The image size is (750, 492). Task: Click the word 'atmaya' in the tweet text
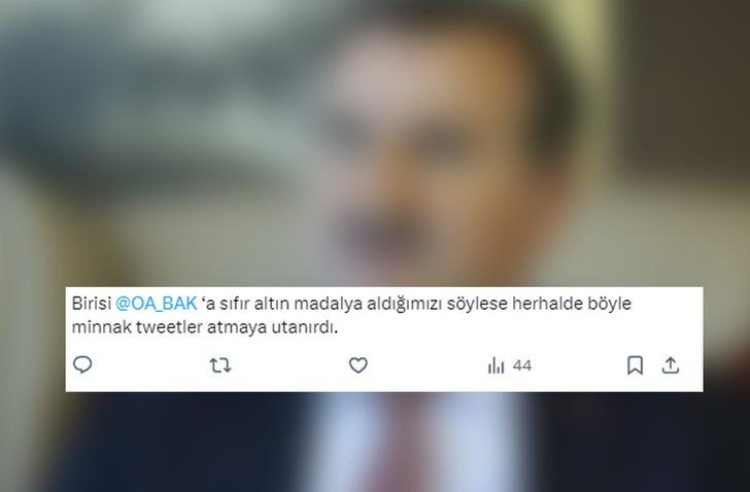237,328
